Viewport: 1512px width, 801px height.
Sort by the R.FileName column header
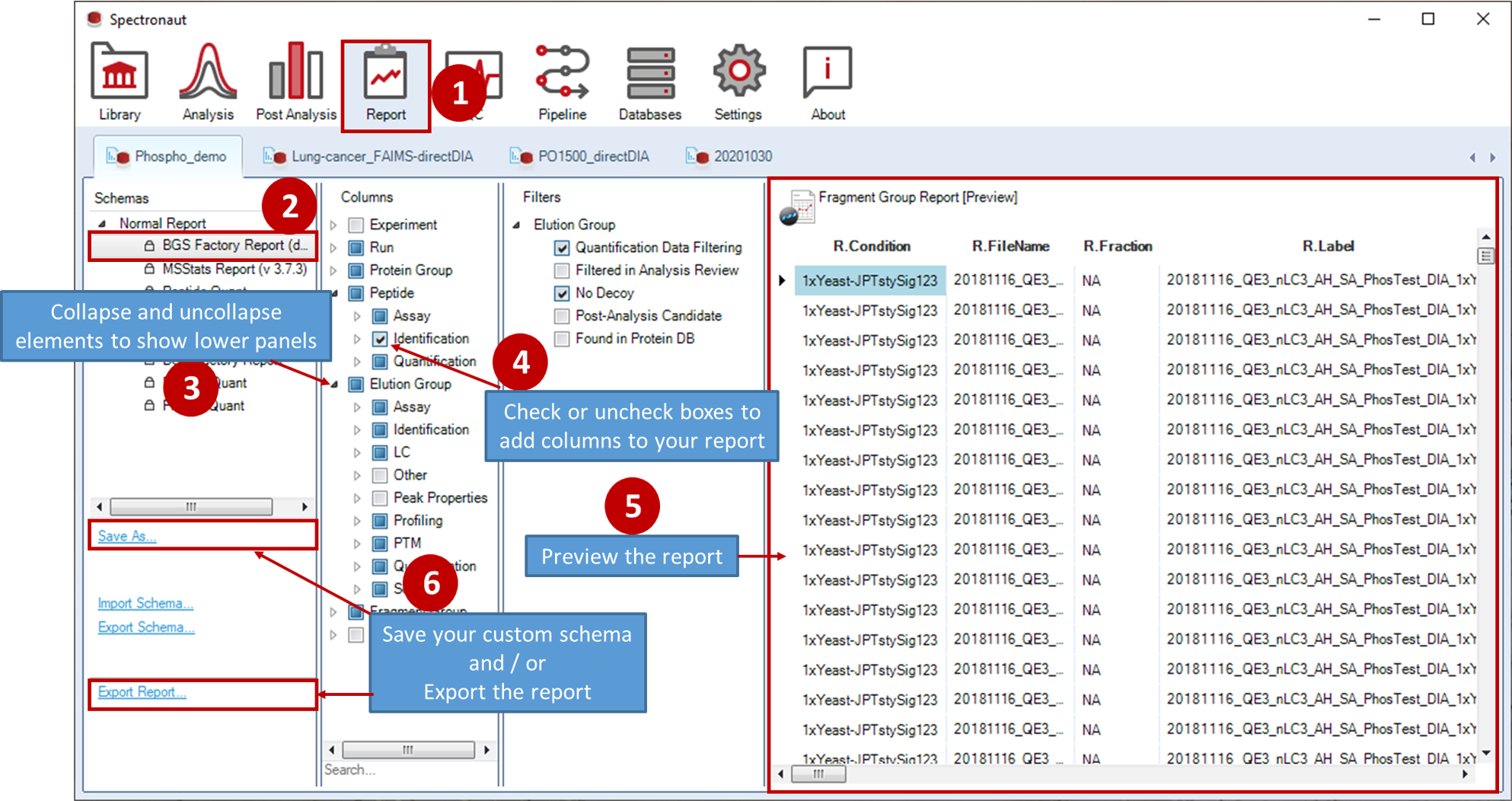click(x=1010, y=247)
